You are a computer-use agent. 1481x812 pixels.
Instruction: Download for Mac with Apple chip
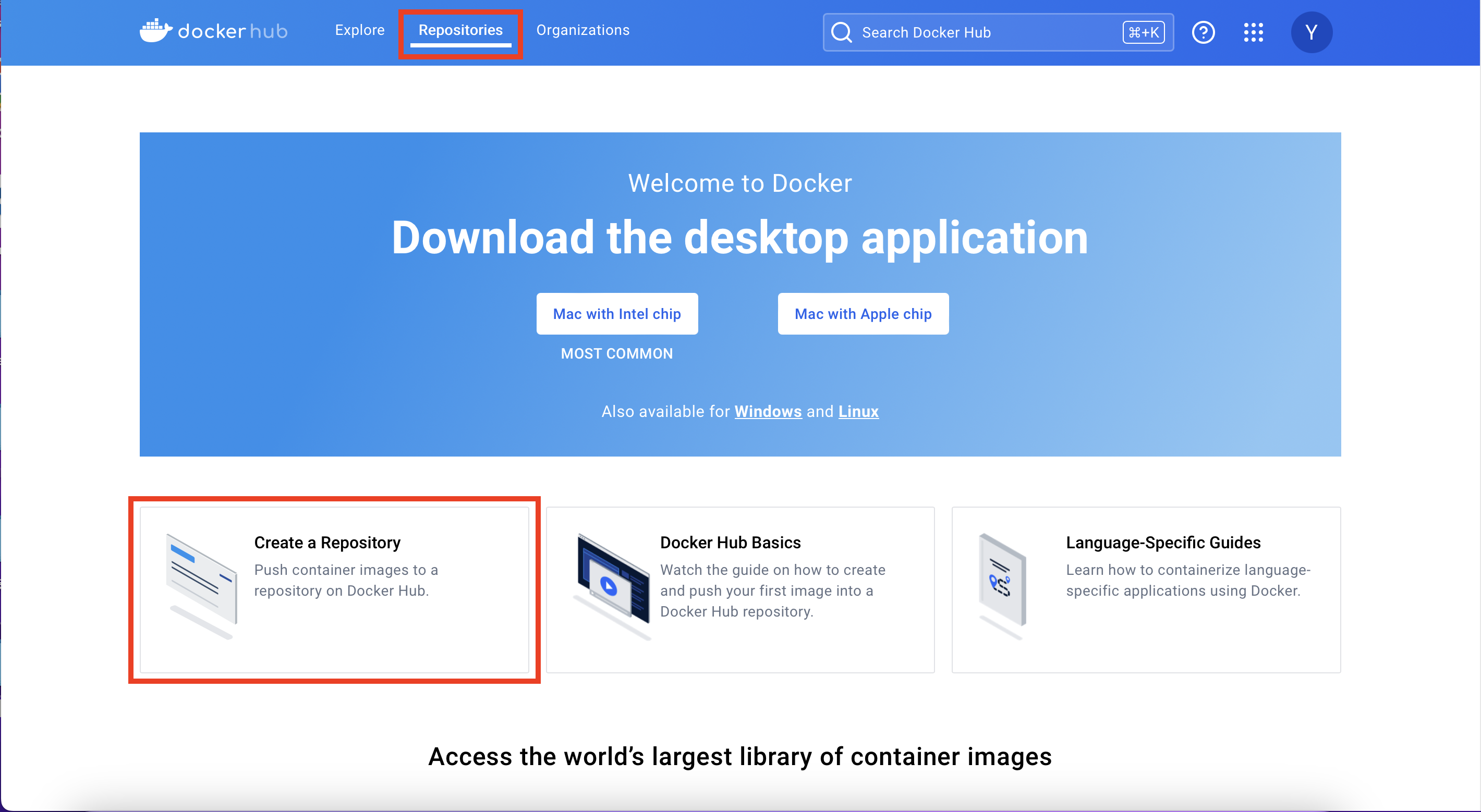pos(863,314)
